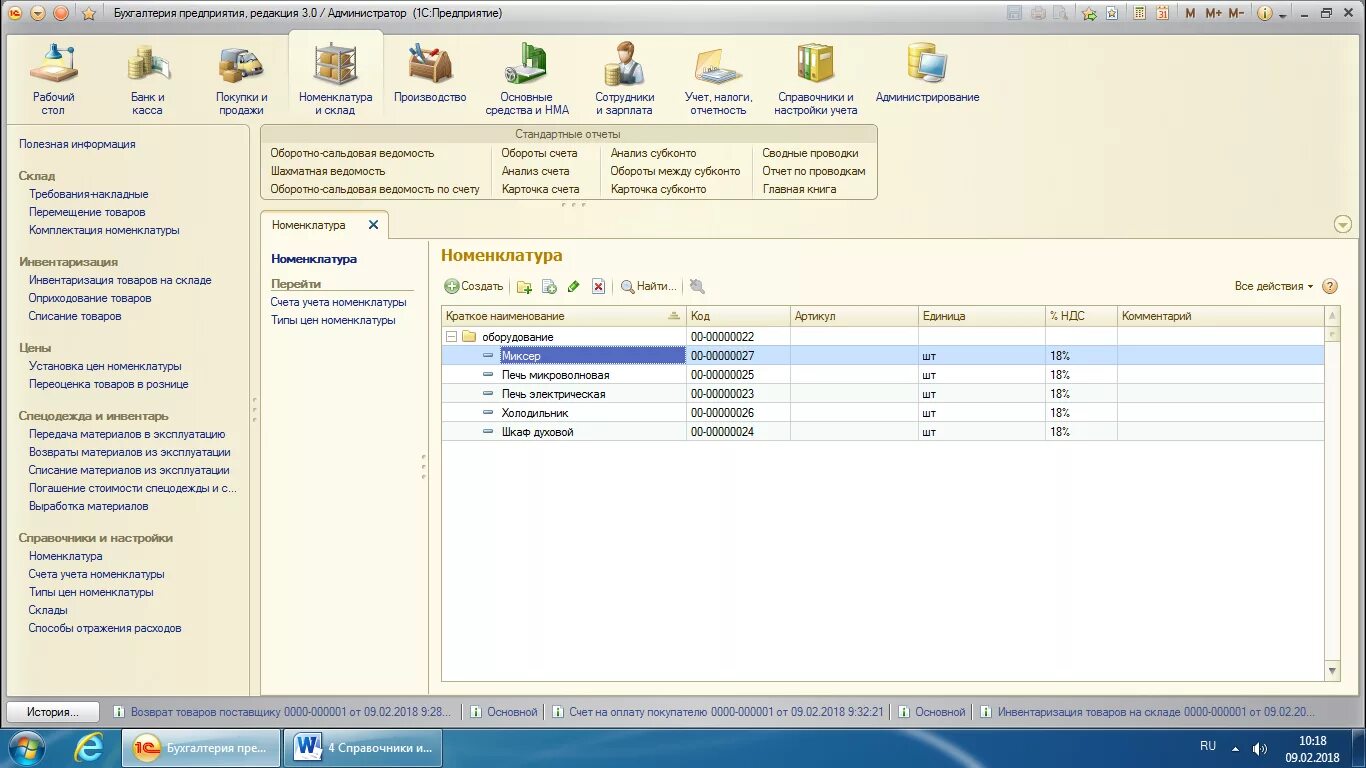Click the Найти... button
The width and height of the screenshot is (1366, 768).
click(649, 286)
